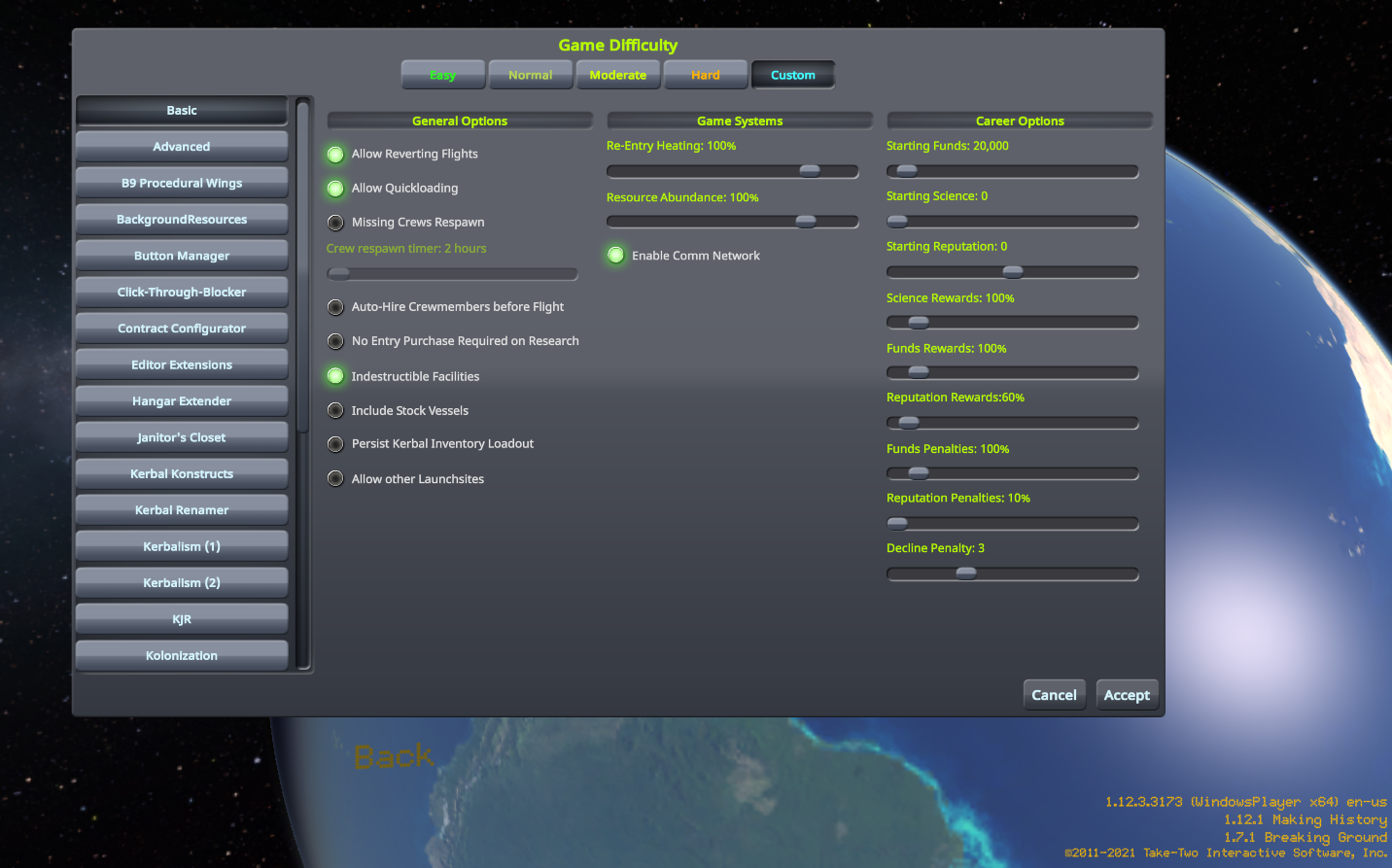Open B9 Procedural Wings settings
The image size is (1392, 868).
(x=182, y=183)
